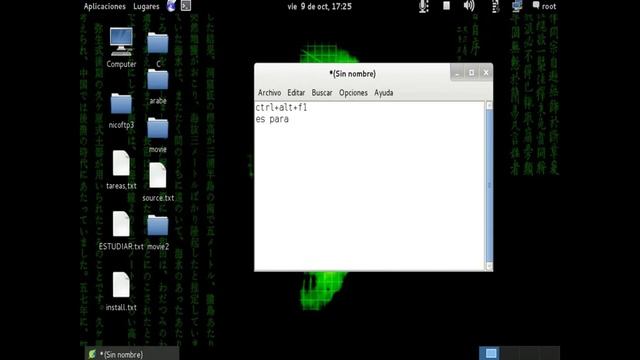Select the nicoftp3 folder
The height and width of the screenshot is (360, 640).
point(121,104)
